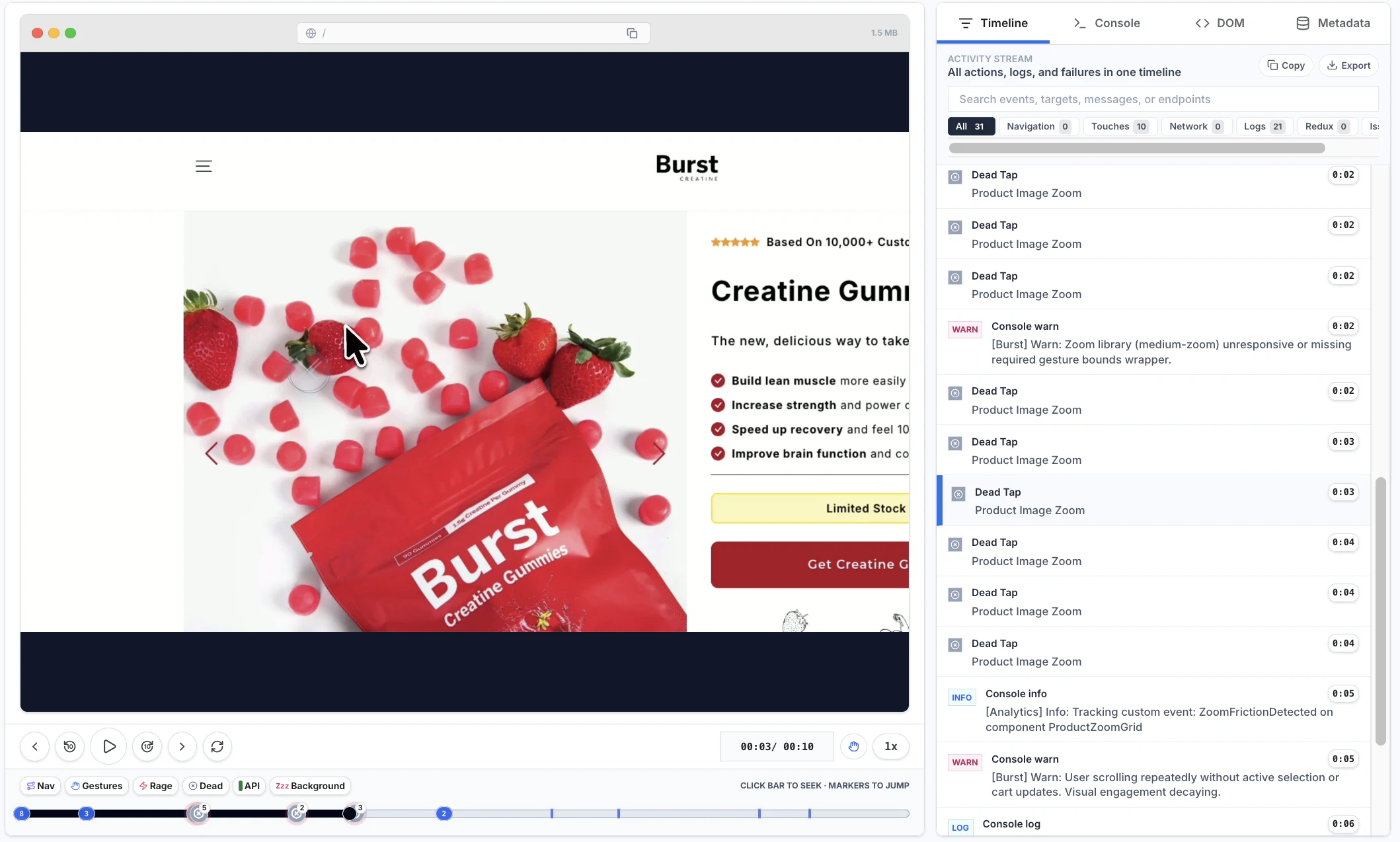Click the 1.5 MB size label
Screen dimensions: 1400x842
[x=884, y=32]
